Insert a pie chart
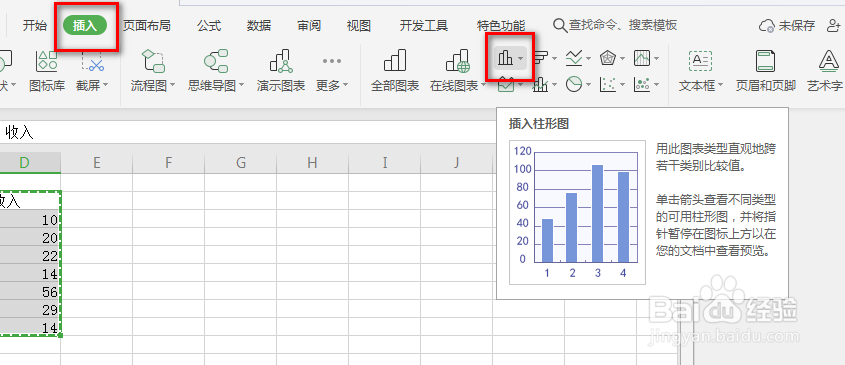 pyautogui.click(x=574, y=84)
